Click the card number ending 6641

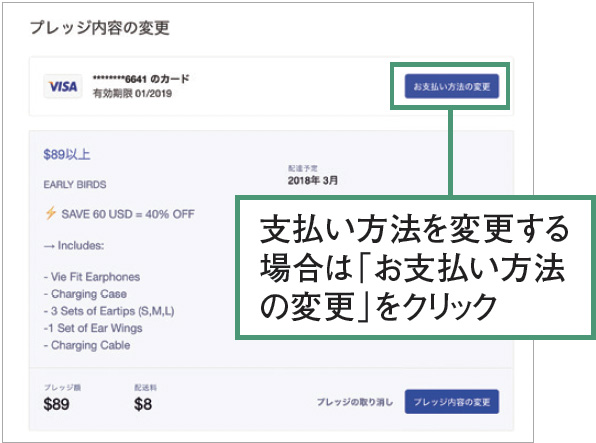141,79
